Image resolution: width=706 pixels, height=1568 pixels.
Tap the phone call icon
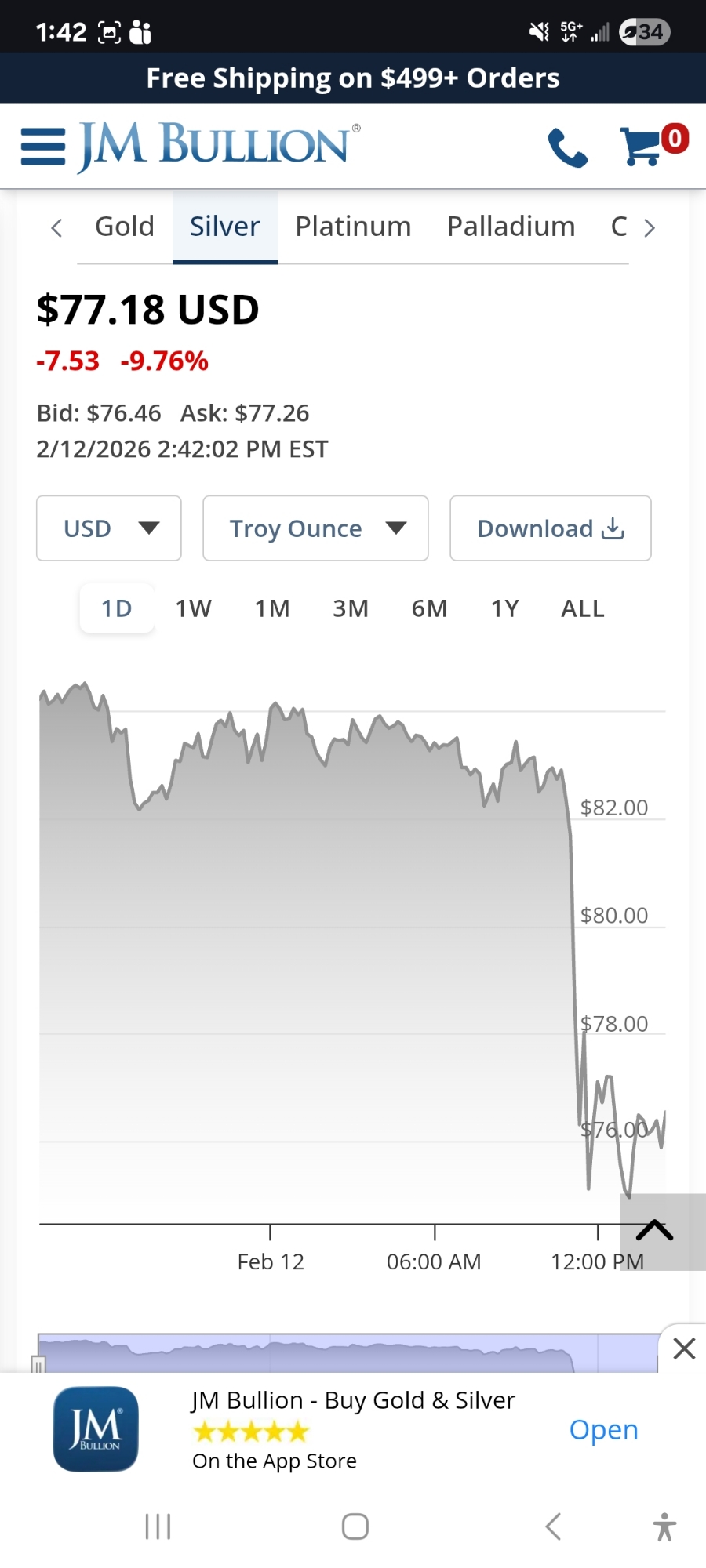[567, 147]
